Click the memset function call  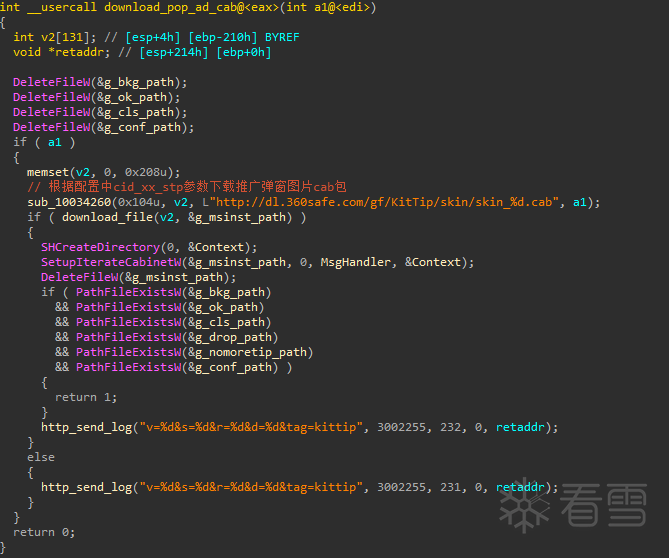[x=48, y=172]
